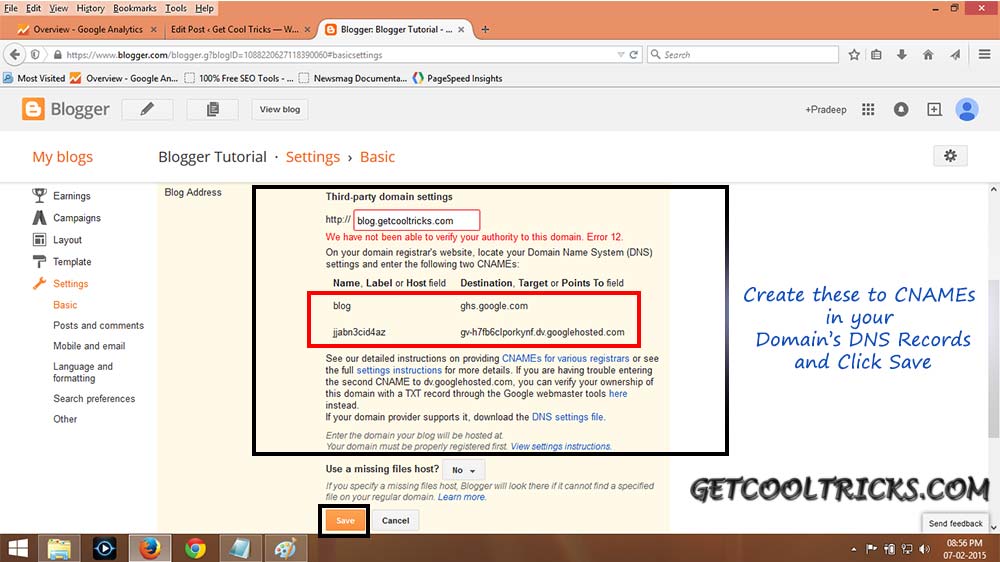Click the Blogger logo icon
The height and width of the screenshot is (562, 1000).
[x=33, y=109]
